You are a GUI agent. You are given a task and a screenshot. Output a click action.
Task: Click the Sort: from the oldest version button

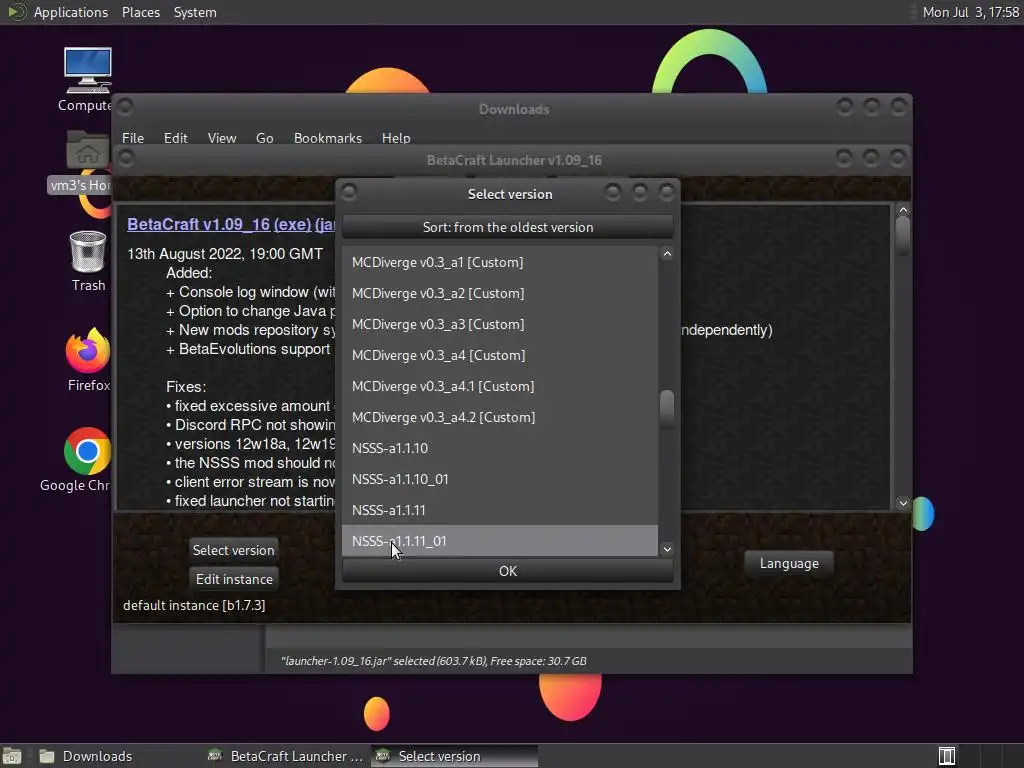pyautogui.click(x=507, y=227)
